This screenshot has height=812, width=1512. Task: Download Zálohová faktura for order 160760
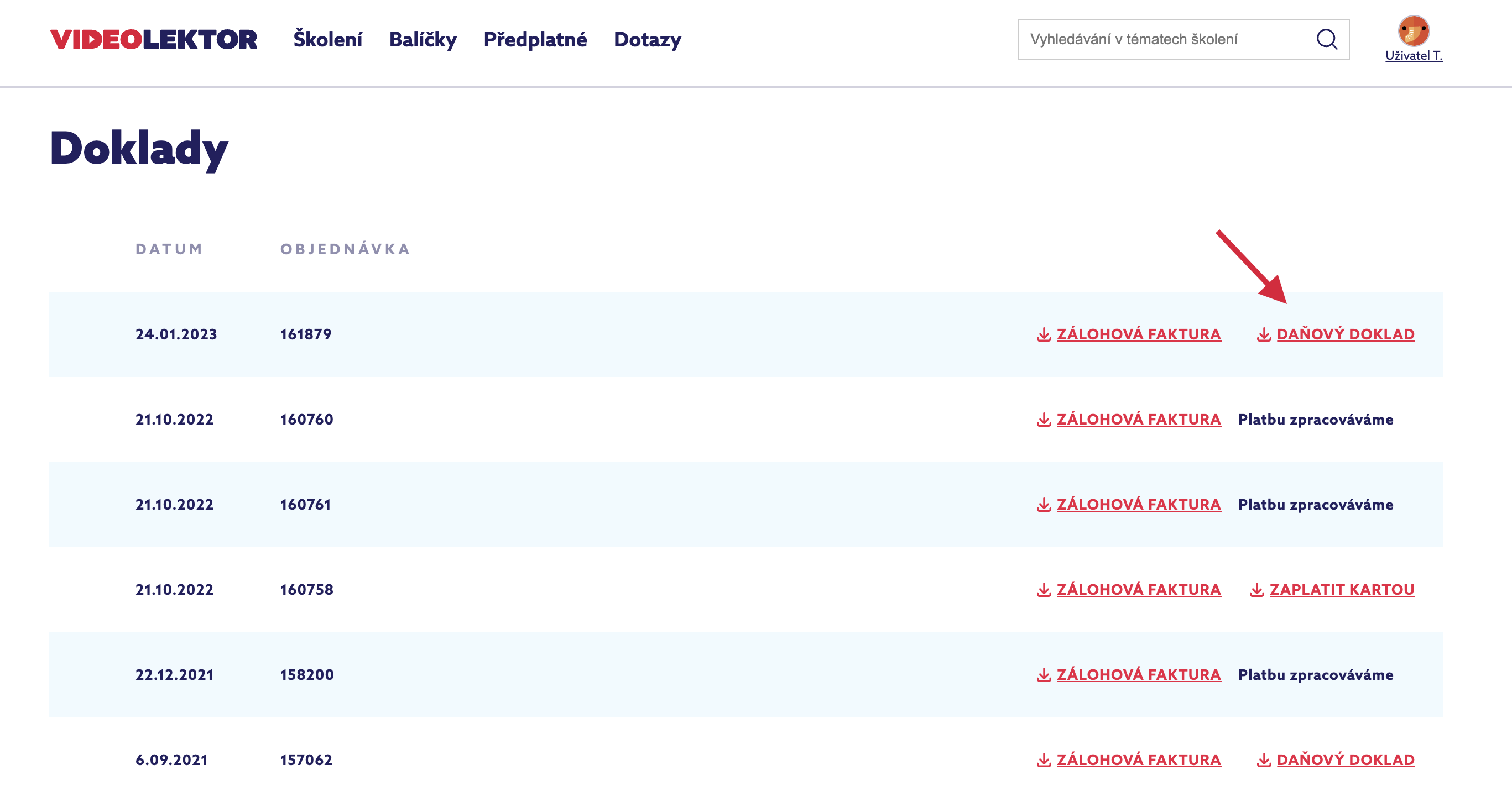(x=1139, y=419)
